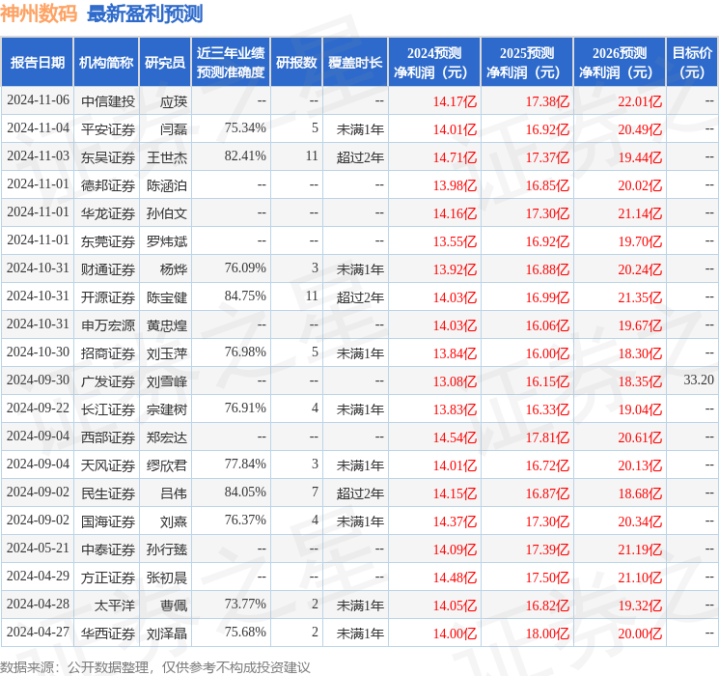Click the 研究员 column header
The image size is (719, 676).
point(165,62)
